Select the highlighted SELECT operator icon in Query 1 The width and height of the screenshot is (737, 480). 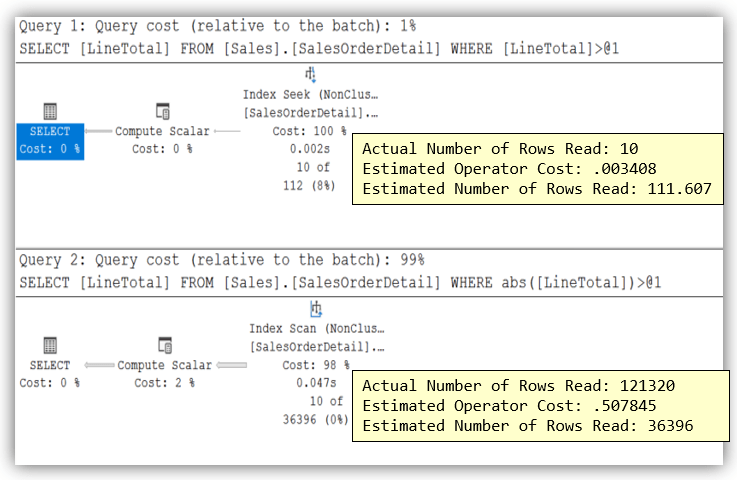coord(50,112)
